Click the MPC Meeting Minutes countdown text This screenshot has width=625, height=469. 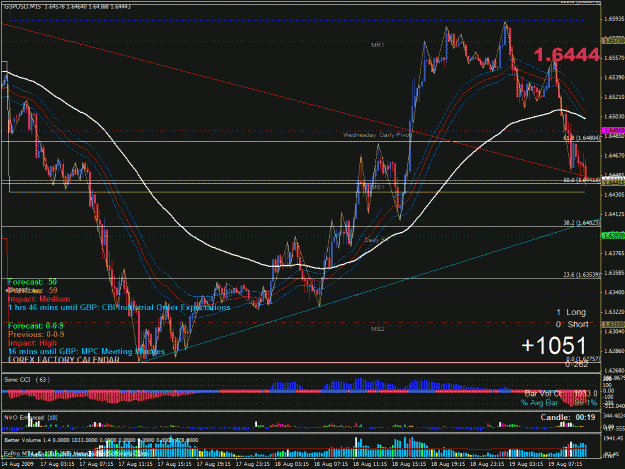pyautogui.click(x=86, y=351)
